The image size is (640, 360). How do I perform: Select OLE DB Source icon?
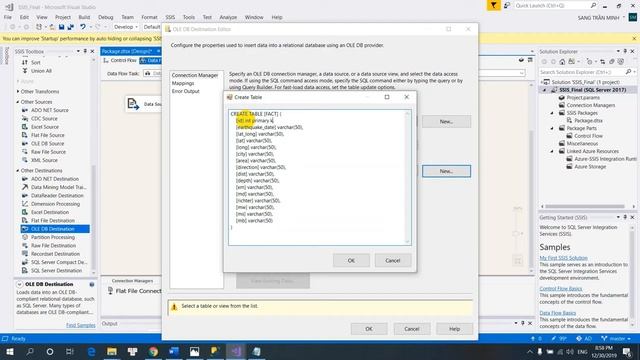point(25,143)
